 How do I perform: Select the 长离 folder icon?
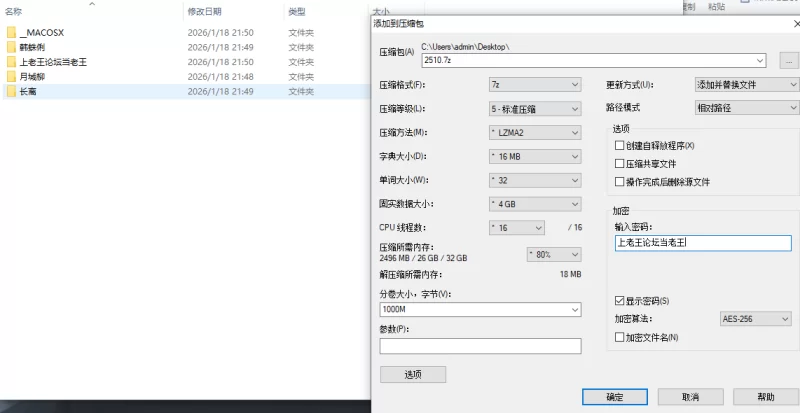coord(11,92)
